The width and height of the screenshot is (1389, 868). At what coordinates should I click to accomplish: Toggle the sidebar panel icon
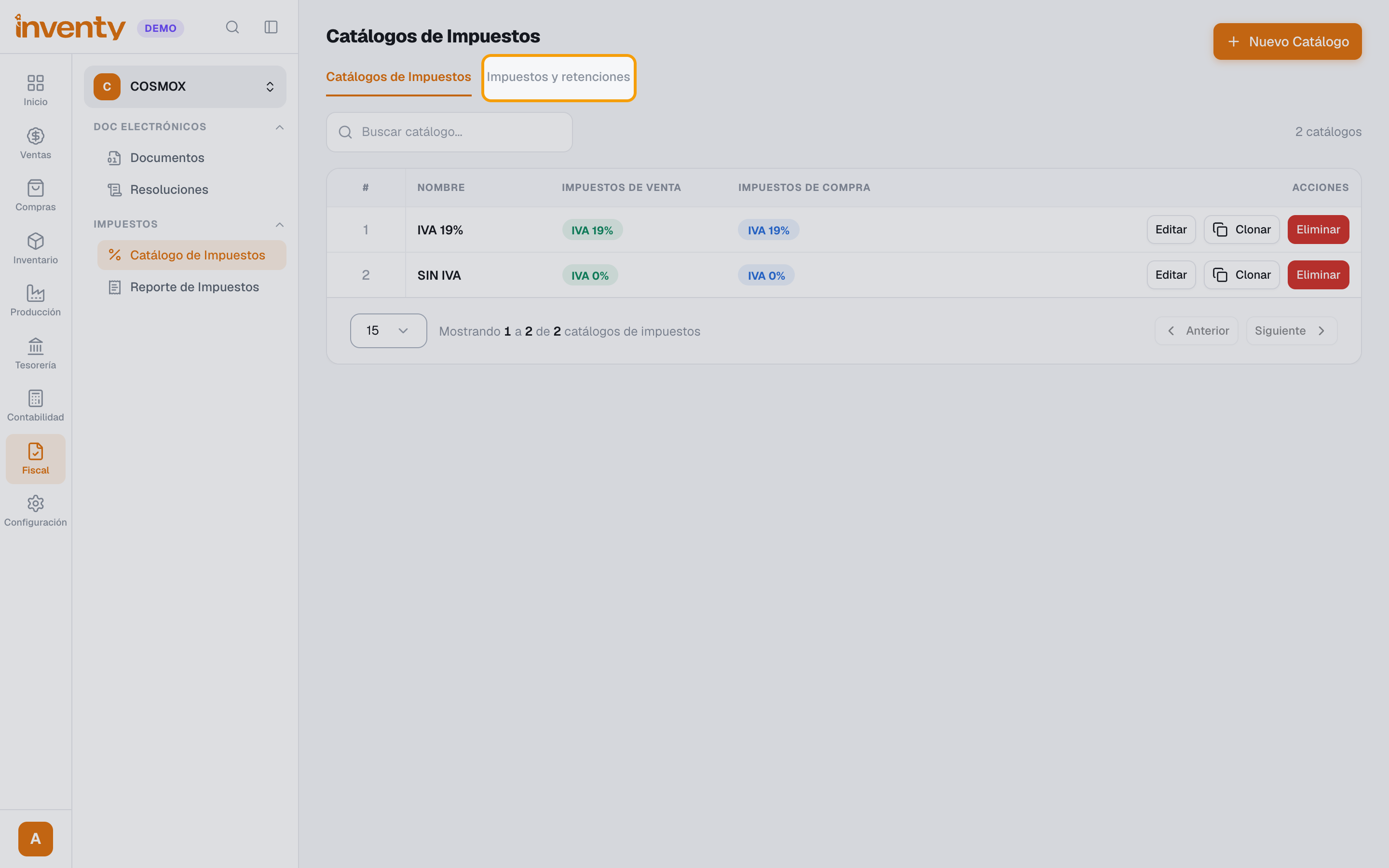(x=271, y=27)
